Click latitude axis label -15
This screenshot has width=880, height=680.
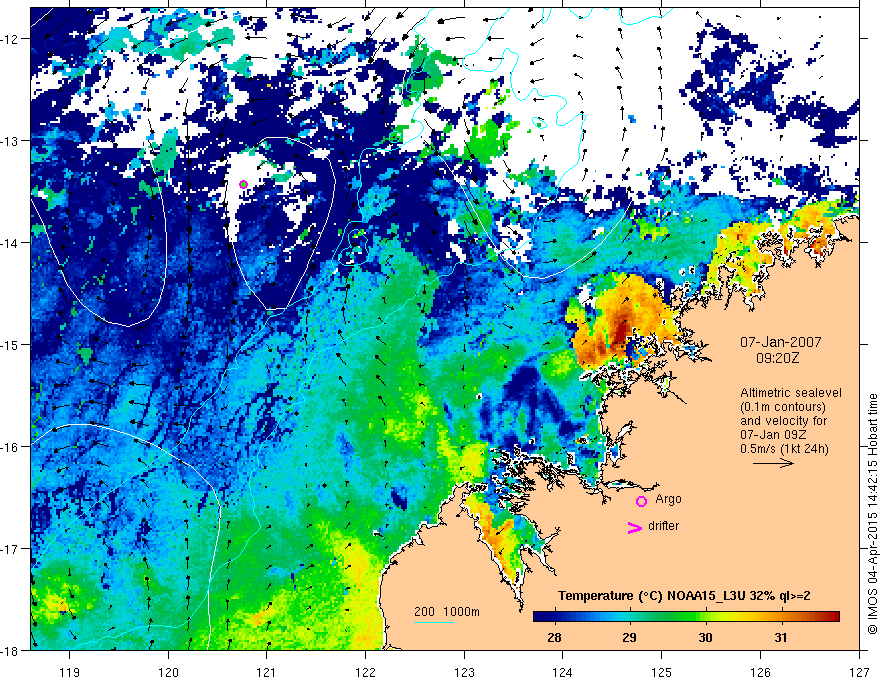click(11, 344)
